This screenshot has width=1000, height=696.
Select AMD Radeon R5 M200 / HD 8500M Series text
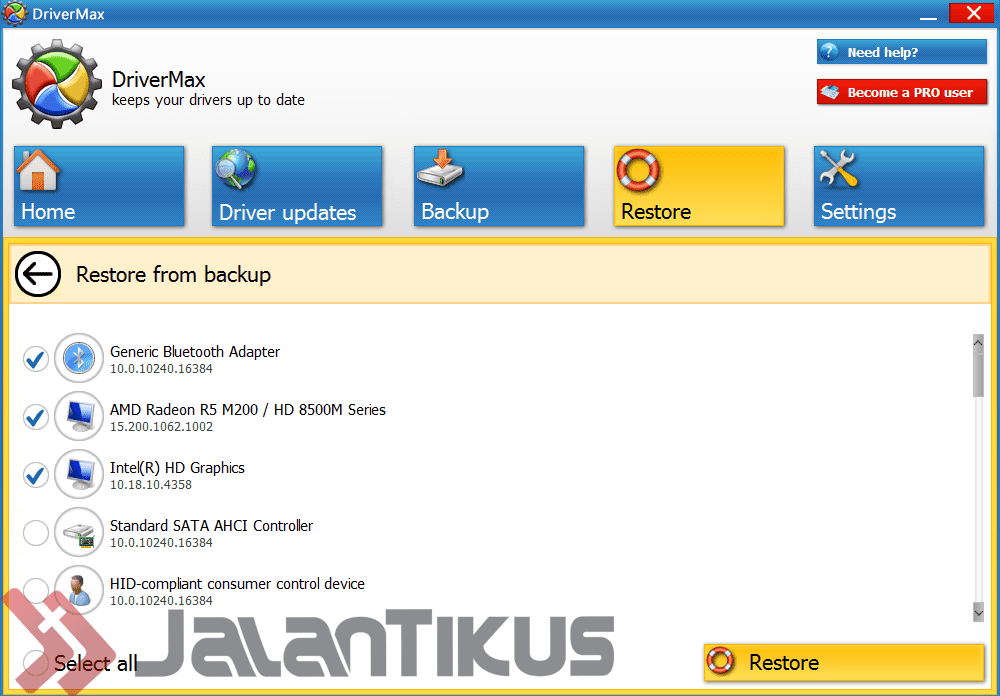(x=247, y=410)
